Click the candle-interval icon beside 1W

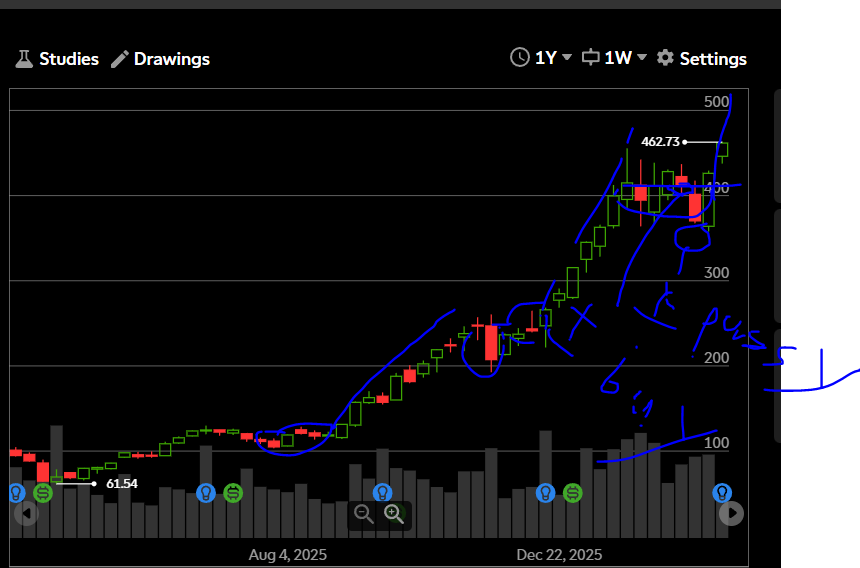point(591,57)
